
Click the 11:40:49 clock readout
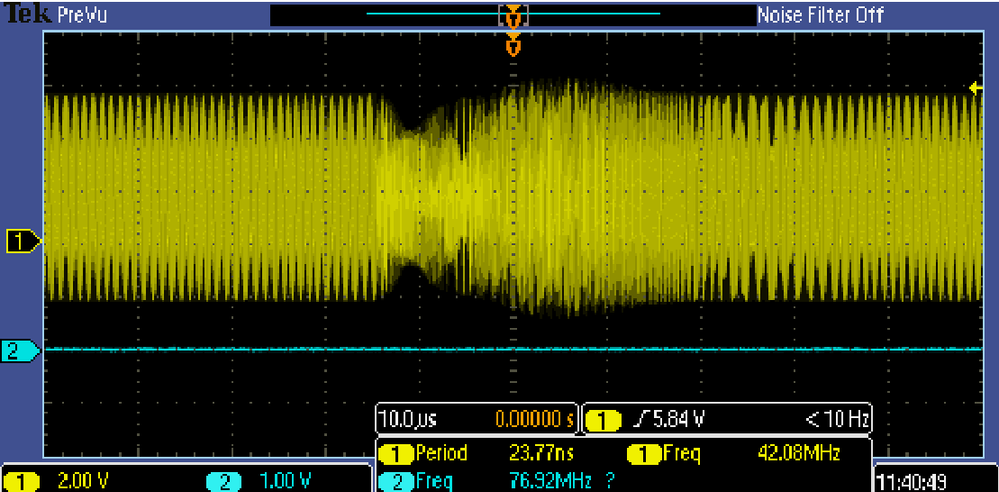click(909, 481)
